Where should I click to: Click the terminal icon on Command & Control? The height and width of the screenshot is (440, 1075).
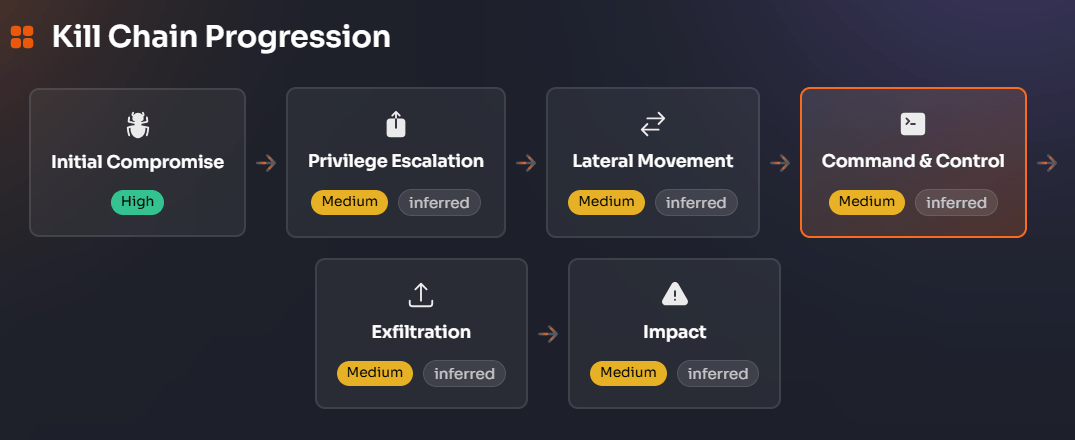(913, 124)
